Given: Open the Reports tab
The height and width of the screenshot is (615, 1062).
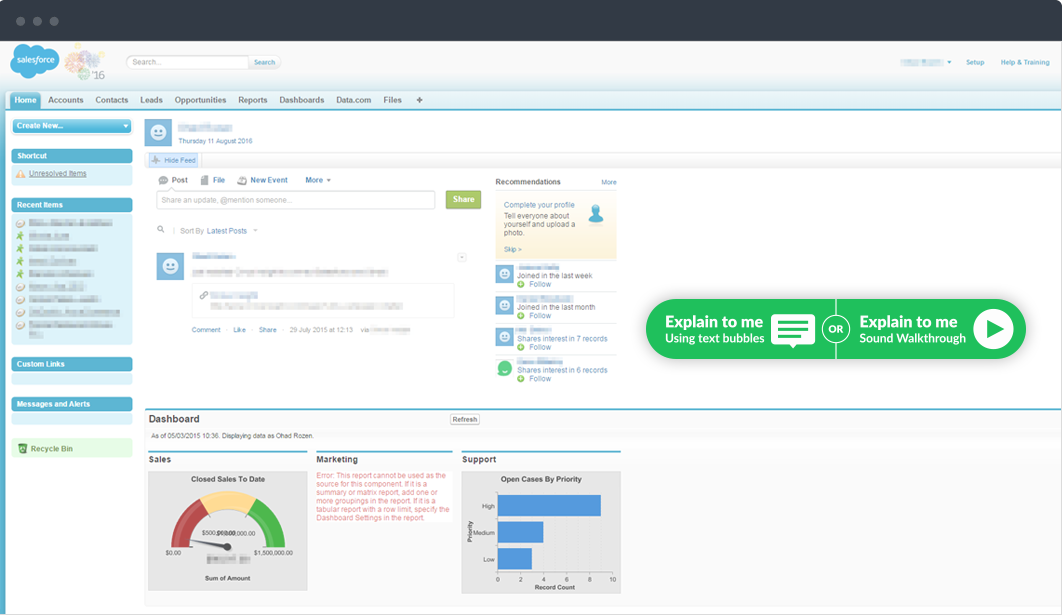Looking at the screenshot, I should 253,100.
